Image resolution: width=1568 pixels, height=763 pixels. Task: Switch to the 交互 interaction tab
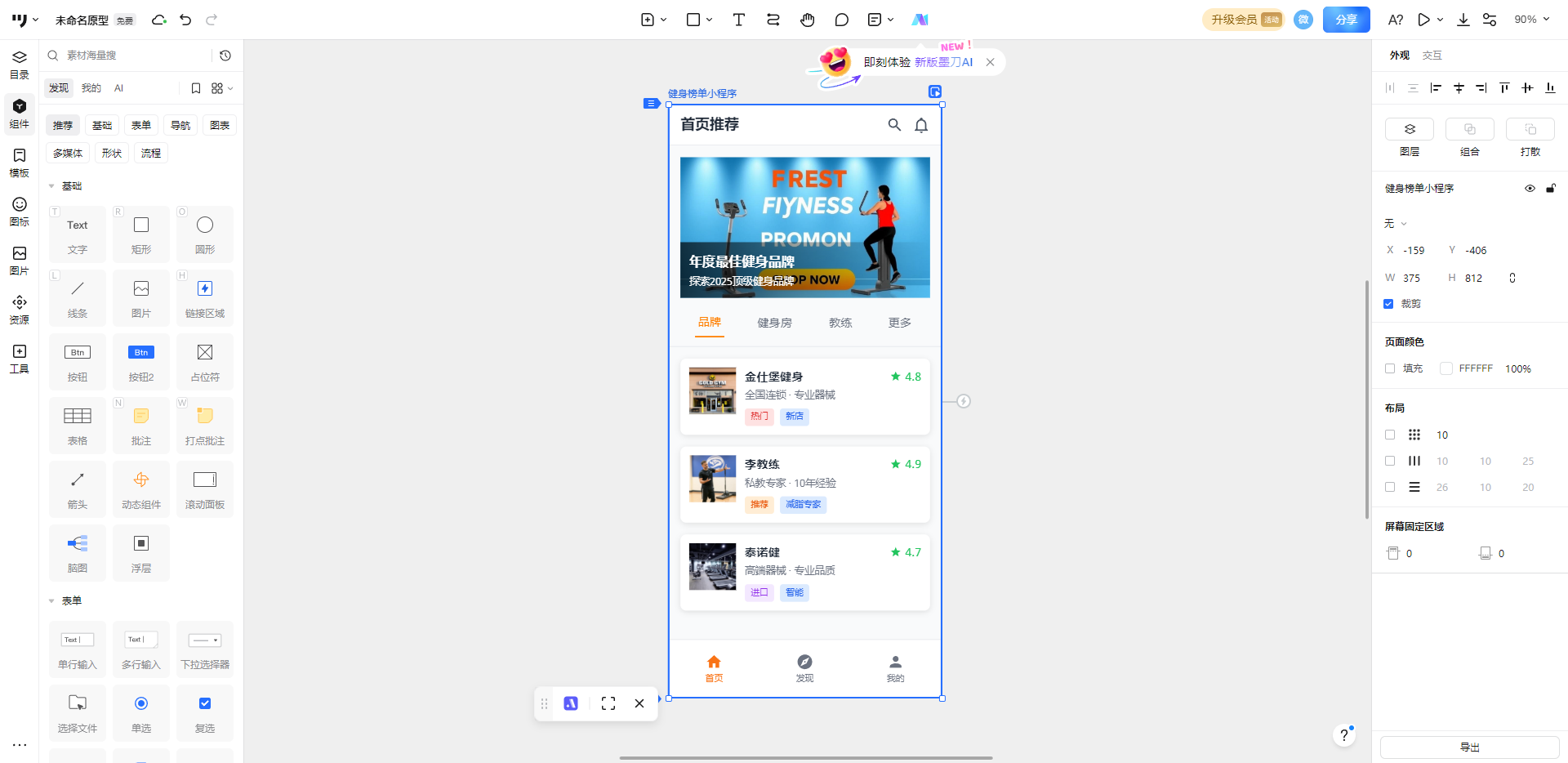(1432, 56)
